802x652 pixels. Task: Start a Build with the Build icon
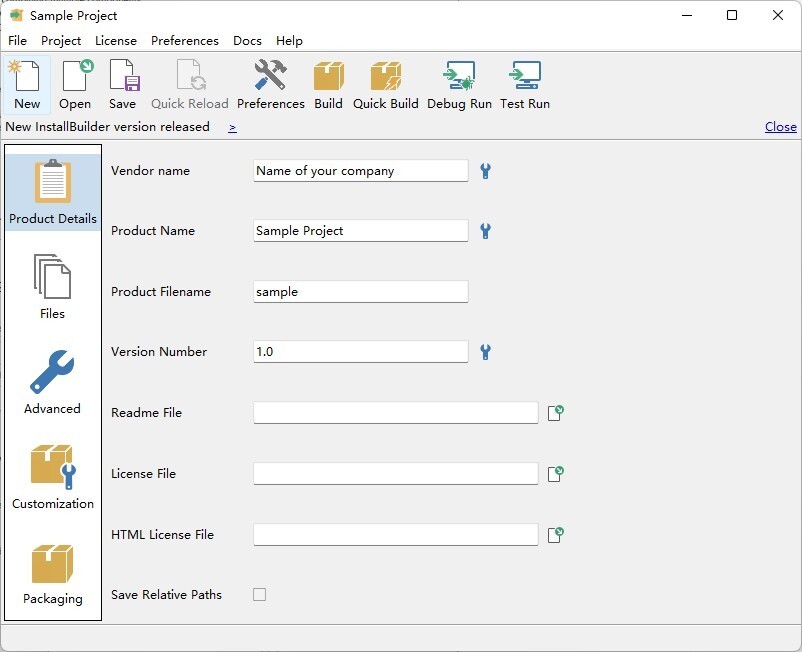328,84
